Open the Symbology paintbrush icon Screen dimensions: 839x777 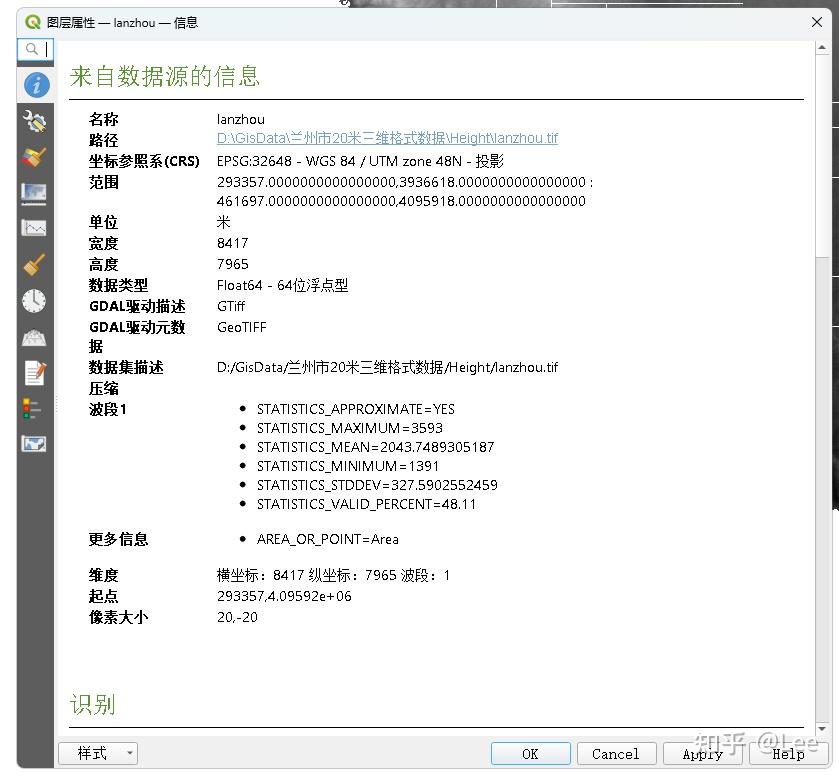click(34, 157)
